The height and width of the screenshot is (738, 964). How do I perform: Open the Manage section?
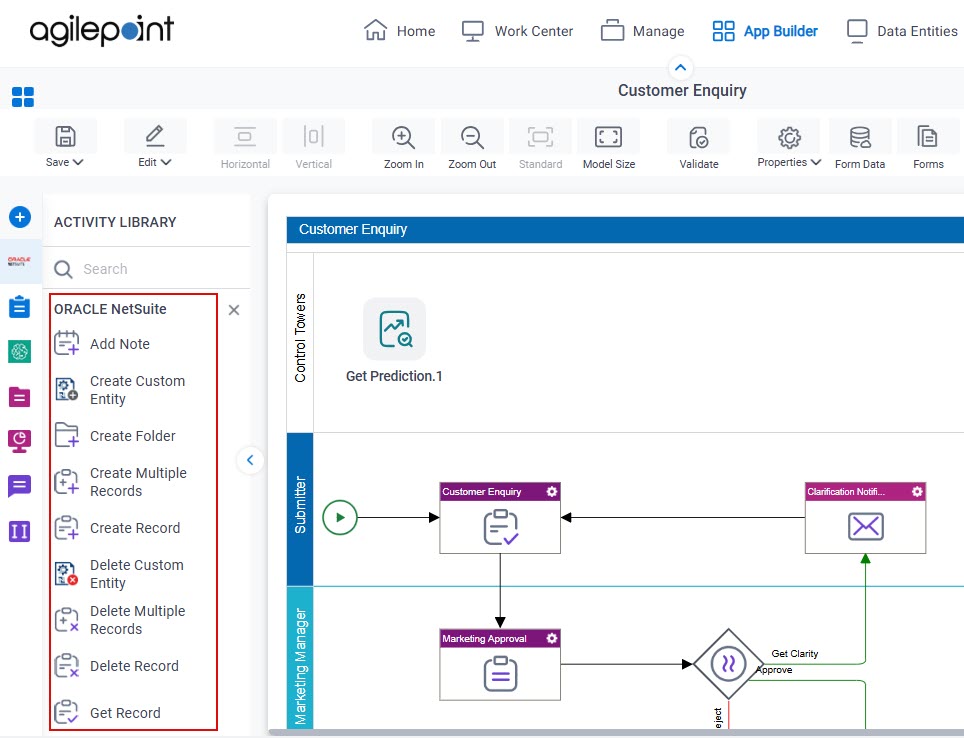coord(642,31)
